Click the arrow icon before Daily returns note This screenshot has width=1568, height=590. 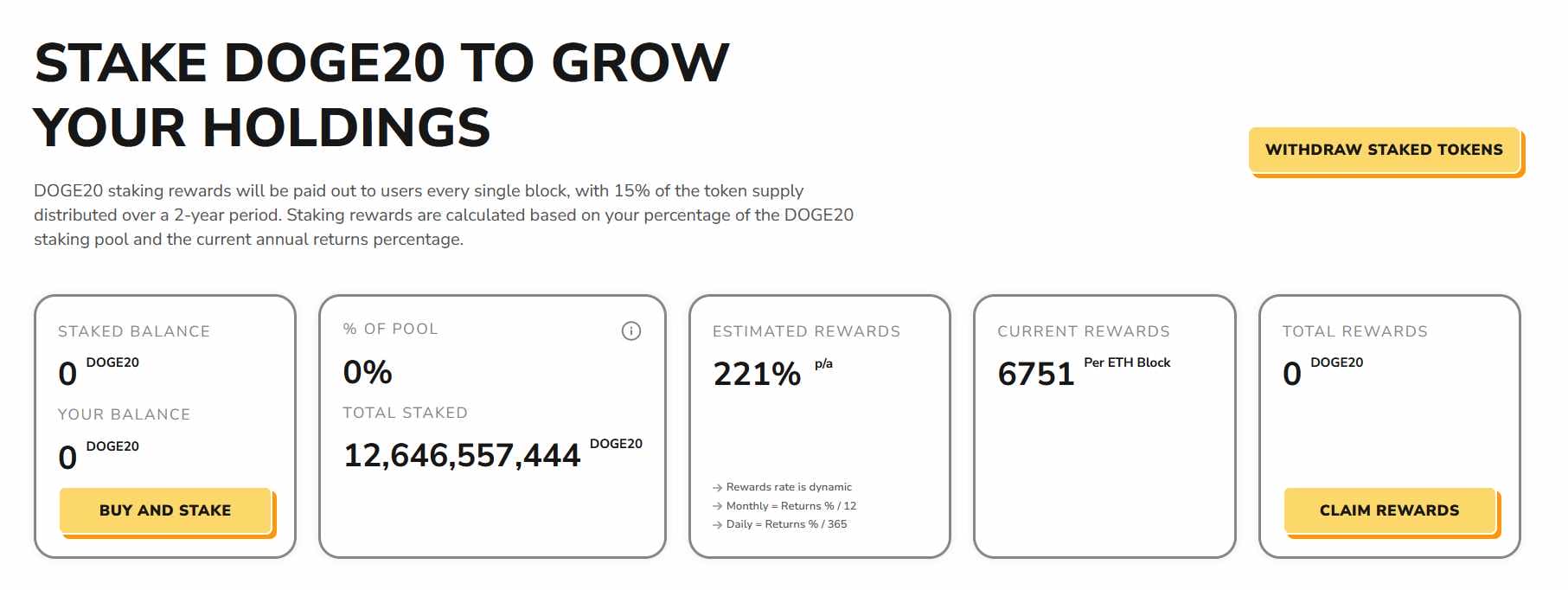tap(716, 523)
